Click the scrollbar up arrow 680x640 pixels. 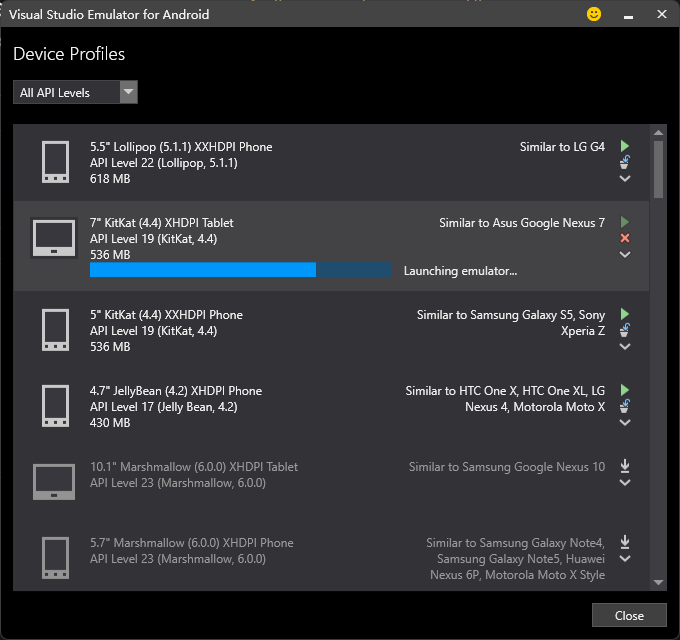[658, 132]
